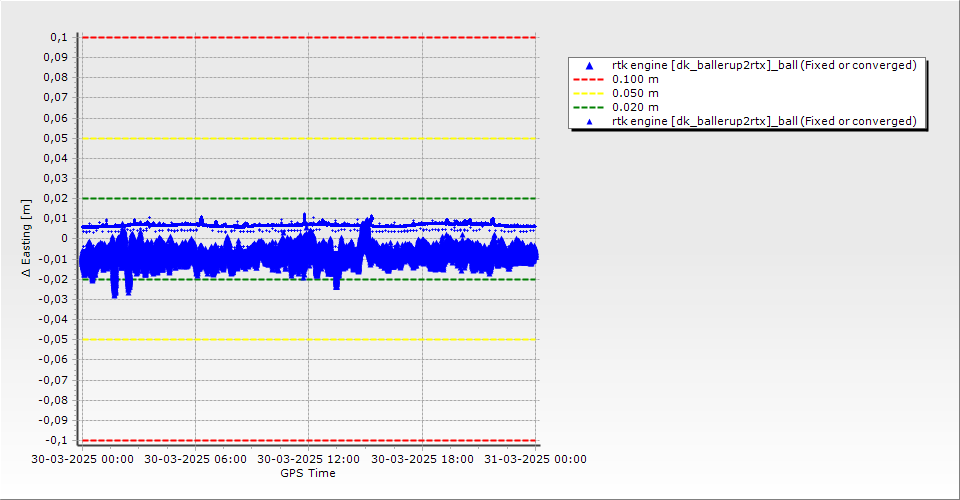960x500 pixels.
Task: Click the upper red dashed threshold line in plot
Action: pos(300,38)
